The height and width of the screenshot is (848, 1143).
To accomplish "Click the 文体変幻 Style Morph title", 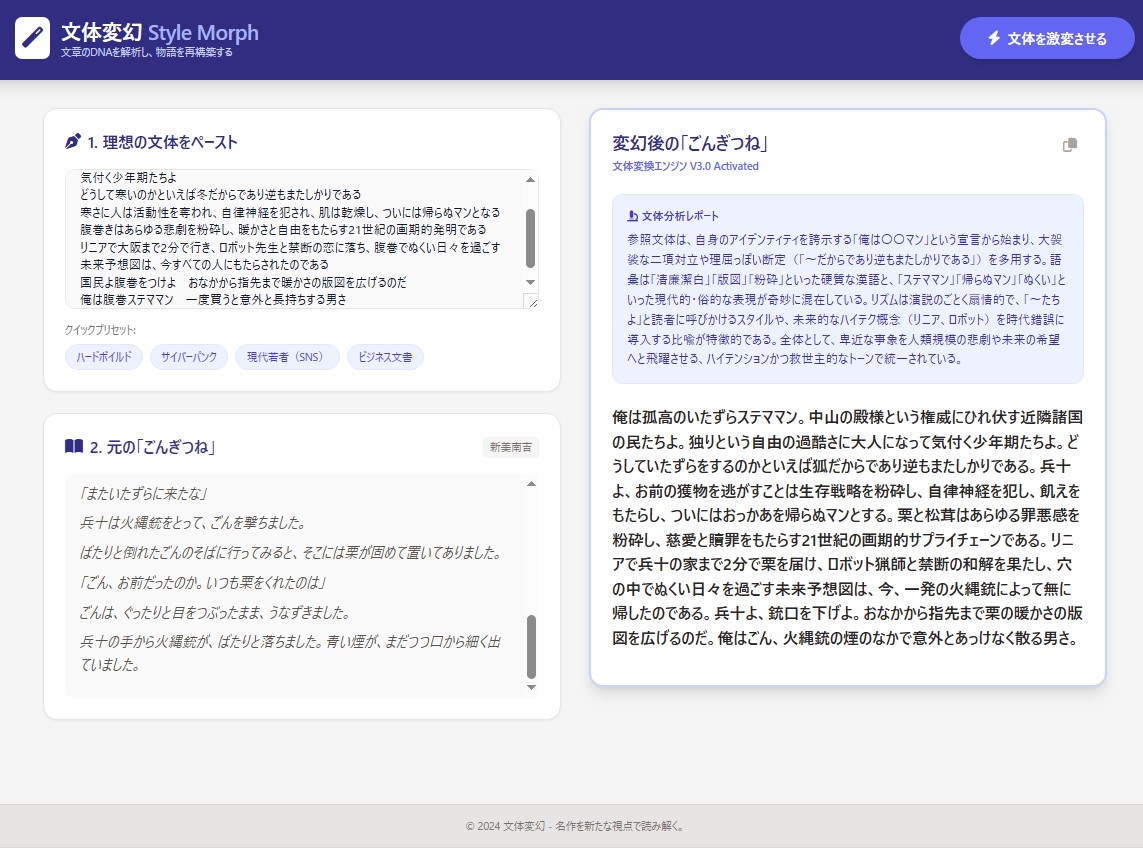I will 159,32.
